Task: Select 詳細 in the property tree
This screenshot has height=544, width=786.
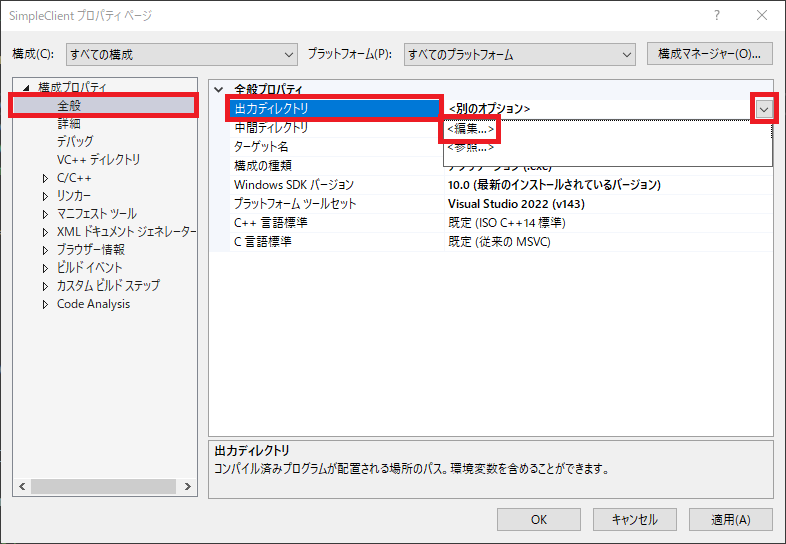Action: pos(68,124)
